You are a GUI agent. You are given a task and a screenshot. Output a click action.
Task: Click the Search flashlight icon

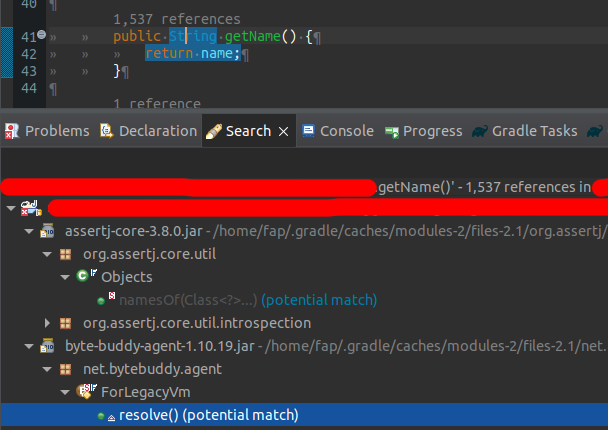(214, 131)
